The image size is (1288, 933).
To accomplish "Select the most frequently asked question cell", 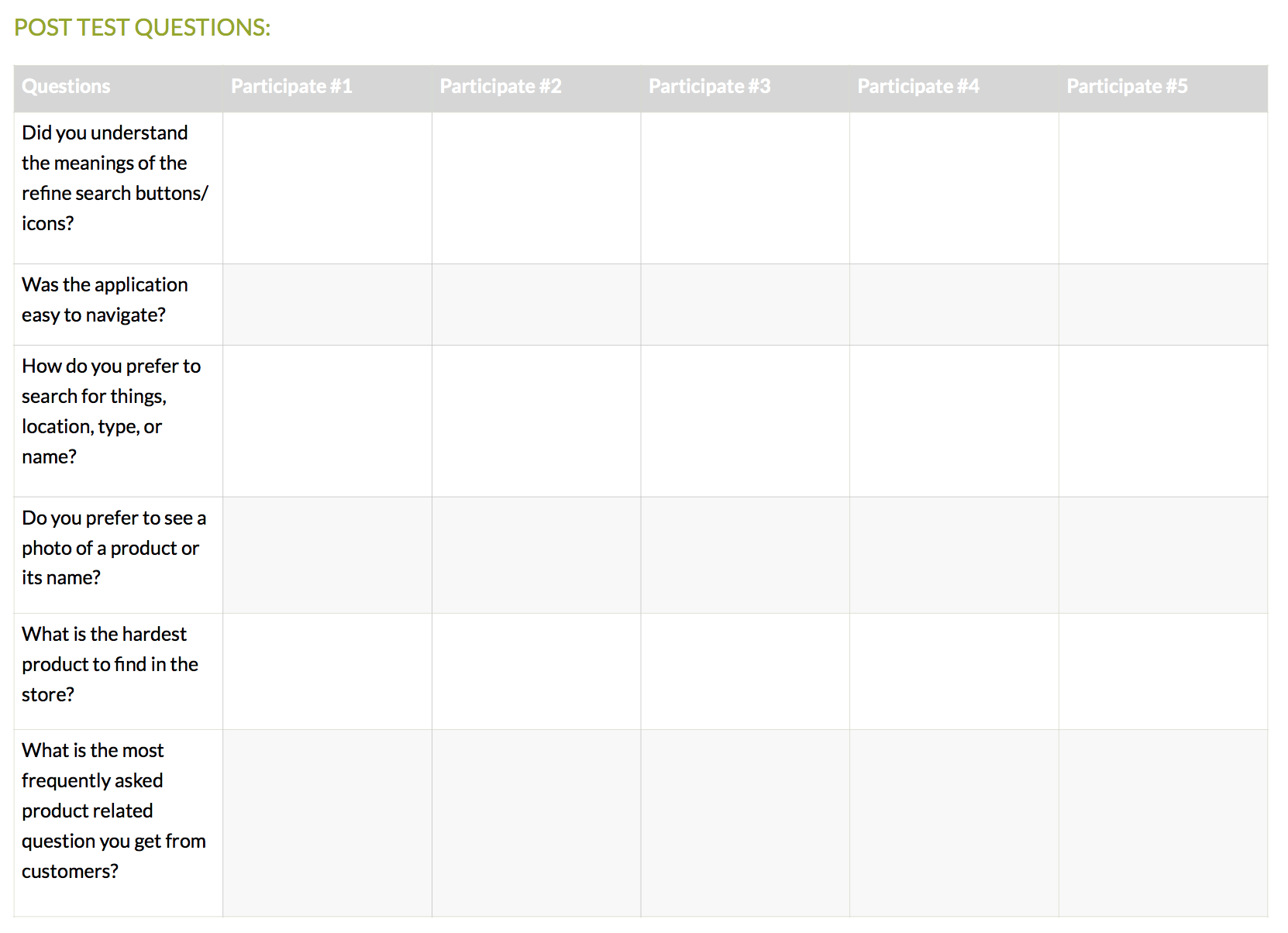I will [x=114, y=811].
